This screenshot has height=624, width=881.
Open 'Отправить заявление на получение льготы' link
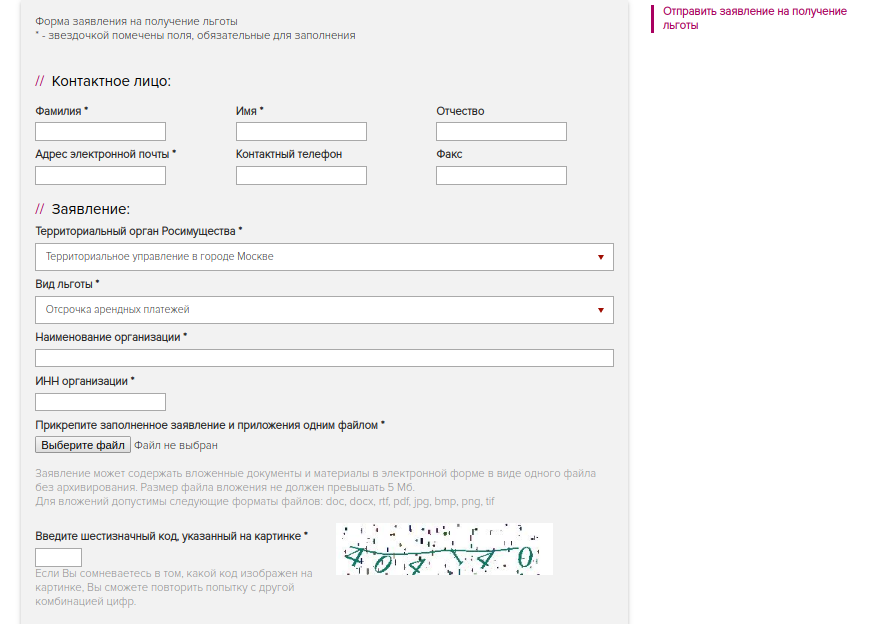(754, 18)
